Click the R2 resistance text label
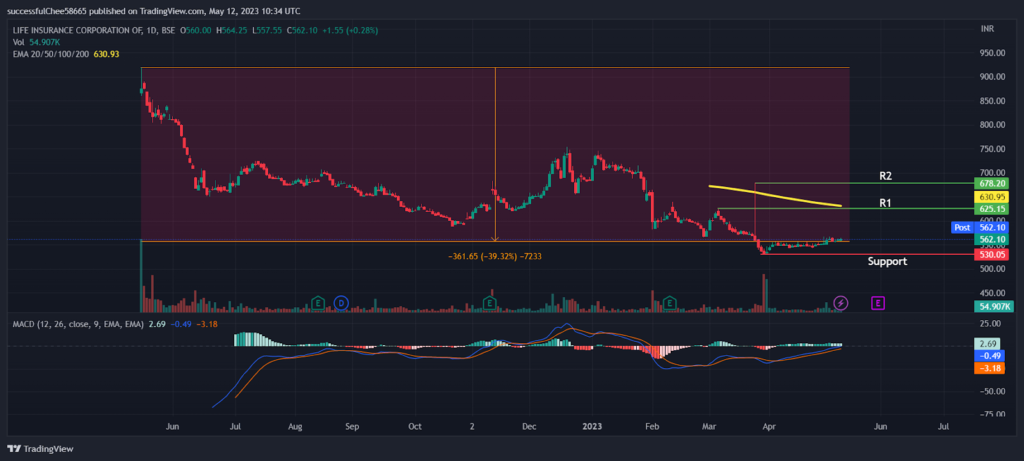The width and height of the screenshot is (1024, 461). click(x=886, y=176)
